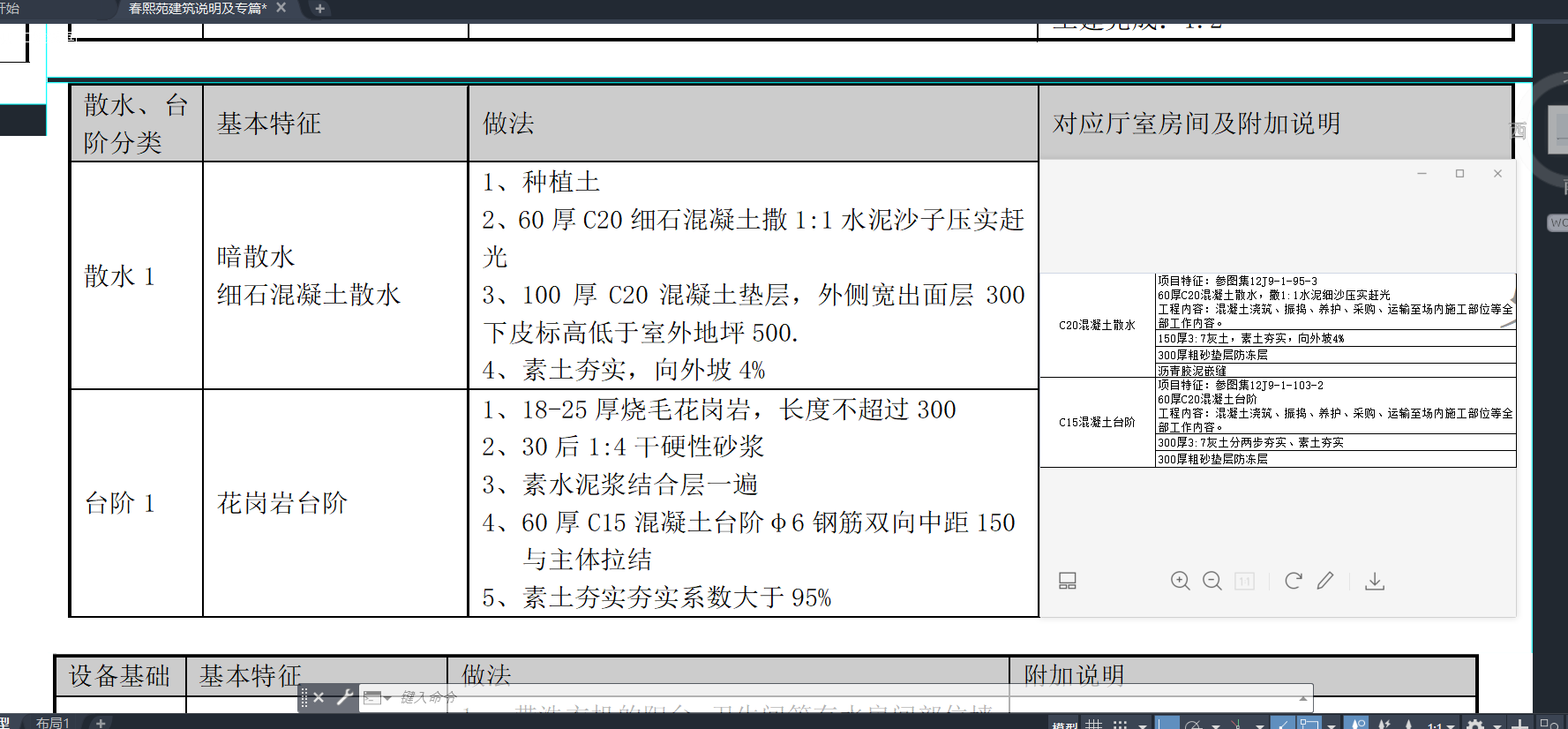Click the 1、种植土 line

click(541, 182)
